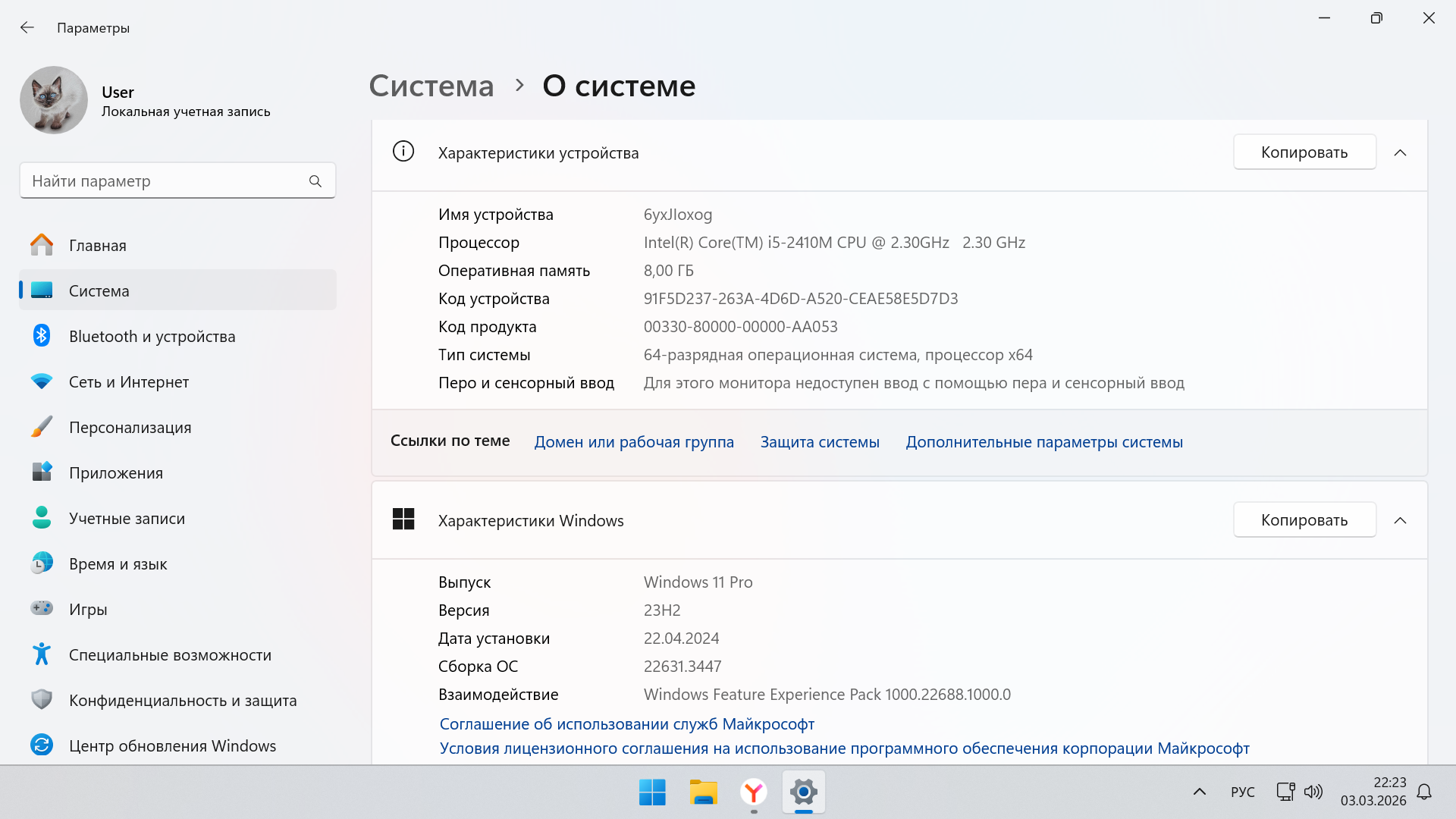Click the Settings gear taskbar icon
This screenshot has height=819, width=1456.
click(x=804, y=792)
